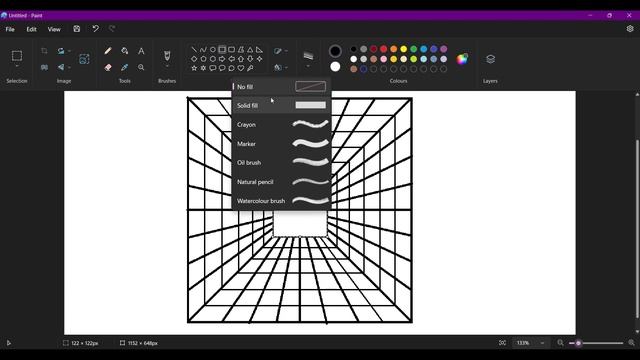Open the Layers panel
The width and height of the screenshot is (640, 360).
pos(490,59)
